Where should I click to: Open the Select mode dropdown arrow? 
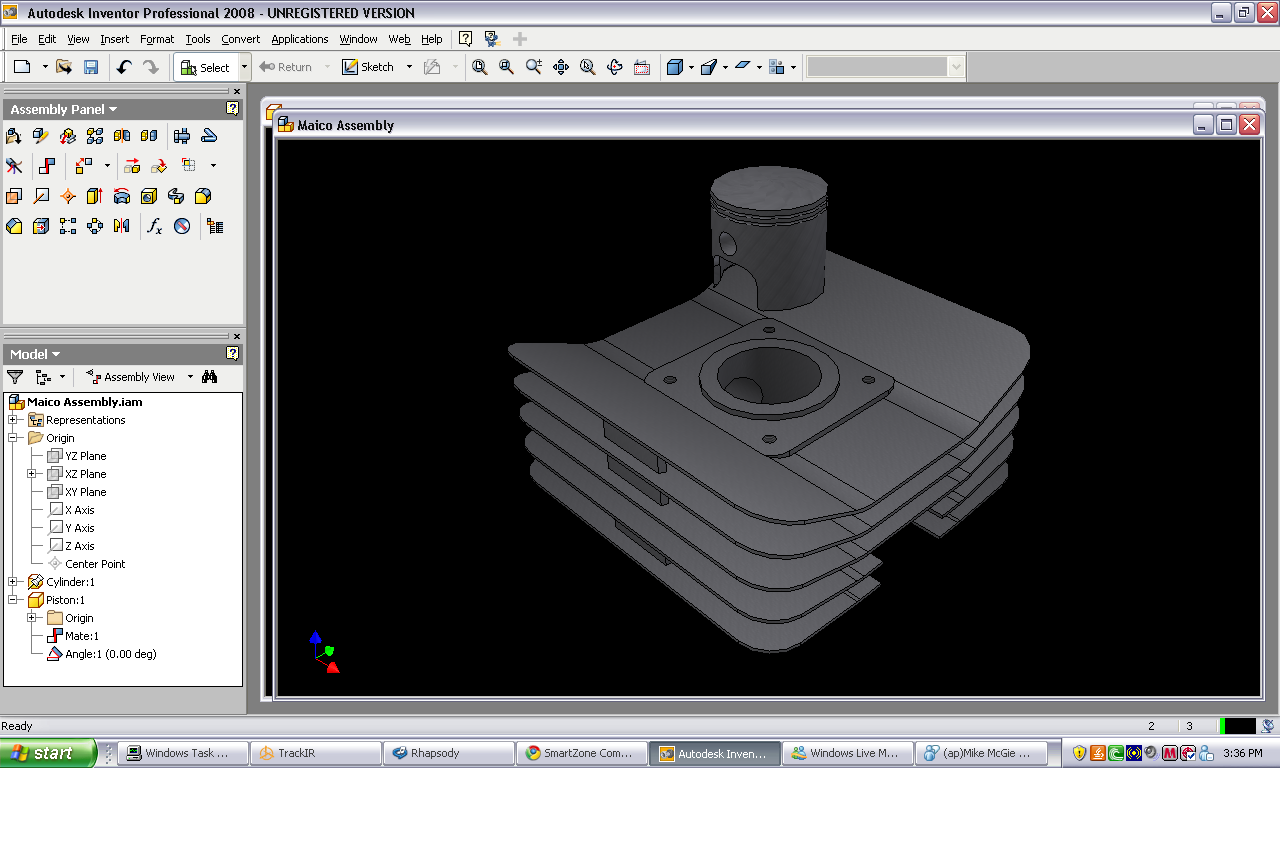point(244,67)
